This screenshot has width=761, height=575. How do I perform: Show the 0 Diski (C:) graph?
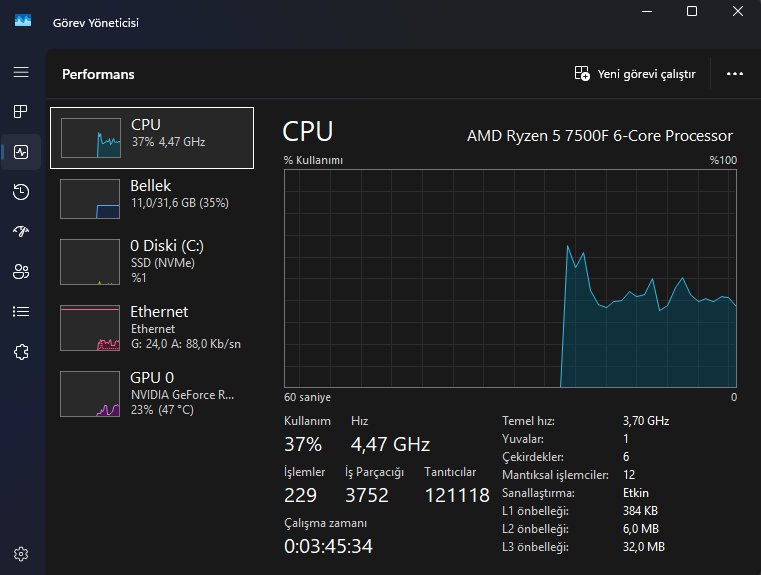coord(152,260)
